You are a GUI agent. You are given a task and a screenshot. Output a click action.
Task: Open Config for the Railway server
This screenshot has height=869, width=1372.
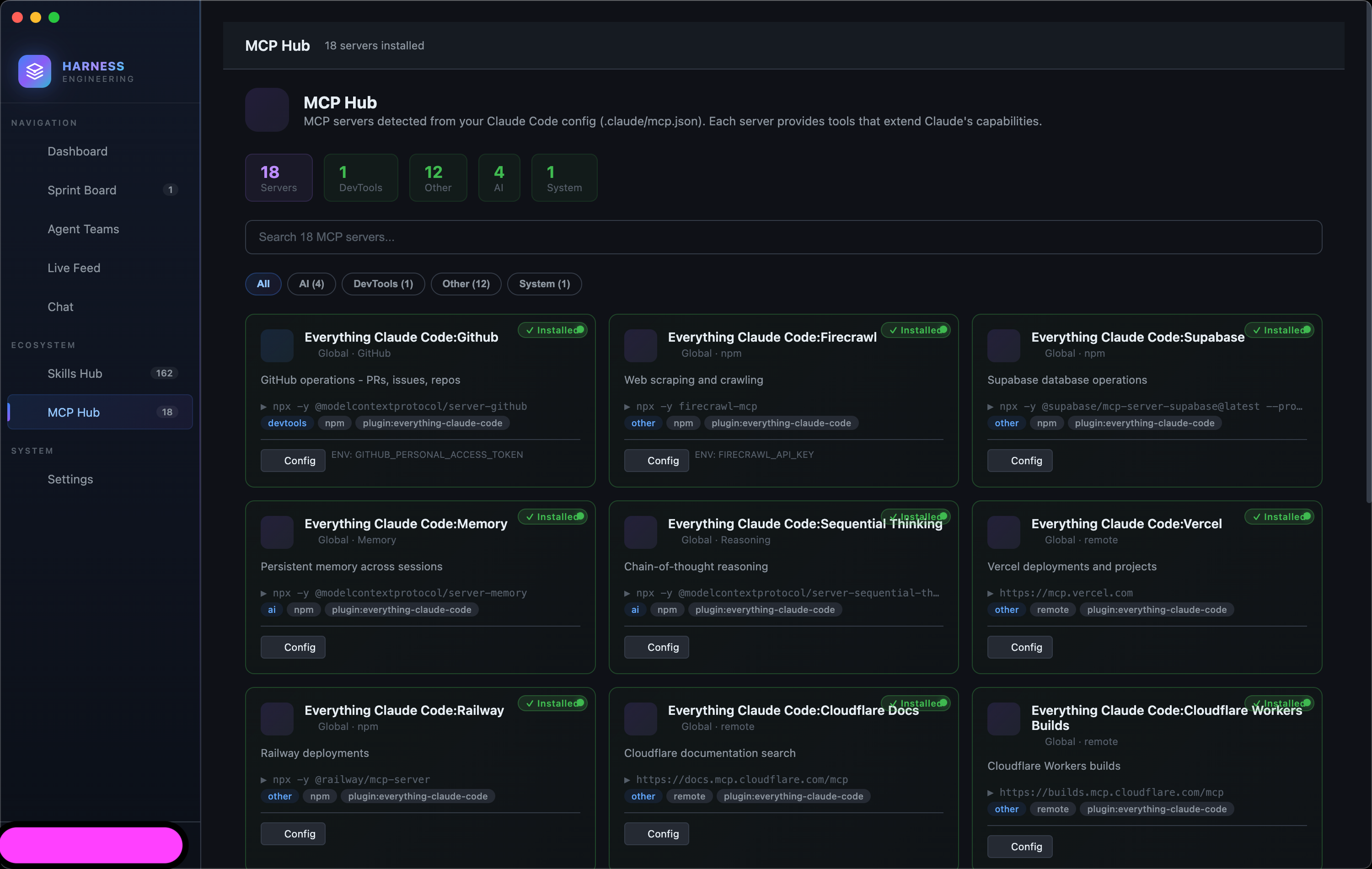point(293,834)
